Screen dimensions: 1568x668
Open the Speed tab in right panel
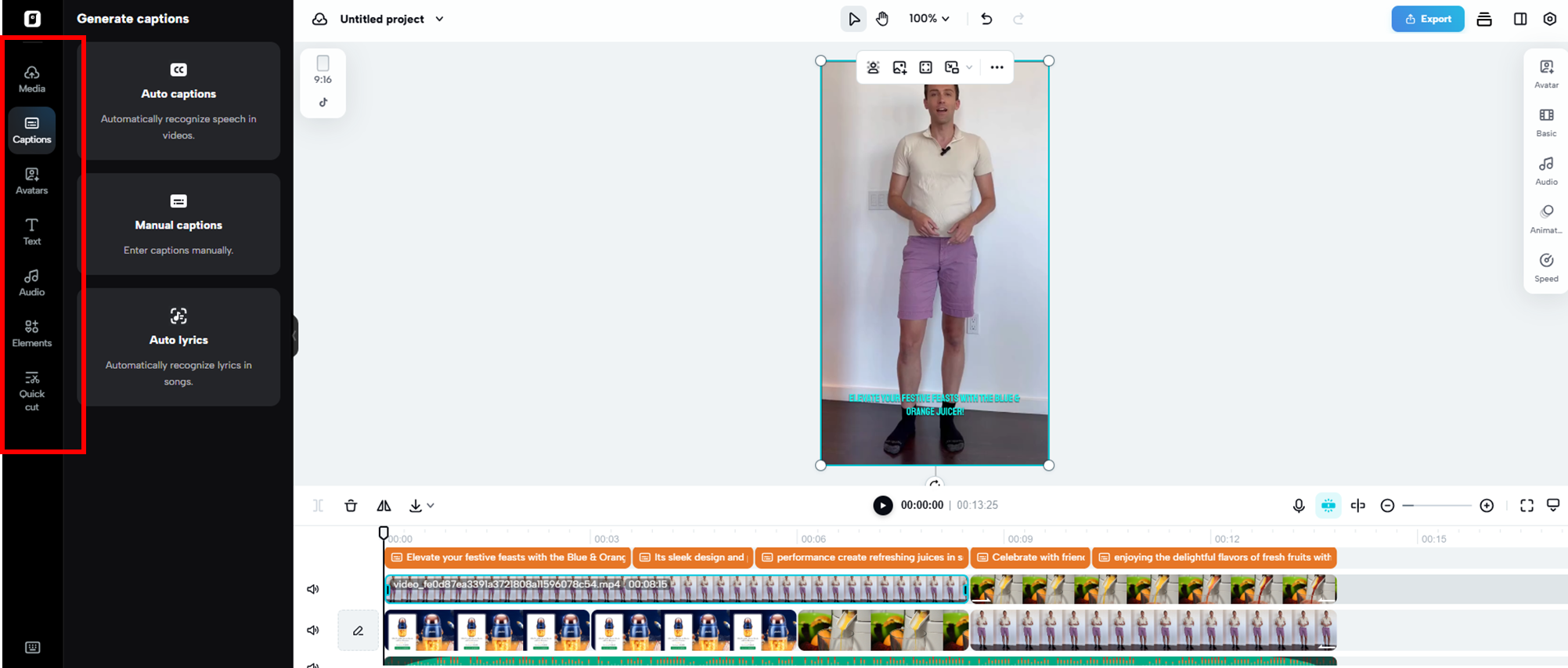tap(1546, 269)
